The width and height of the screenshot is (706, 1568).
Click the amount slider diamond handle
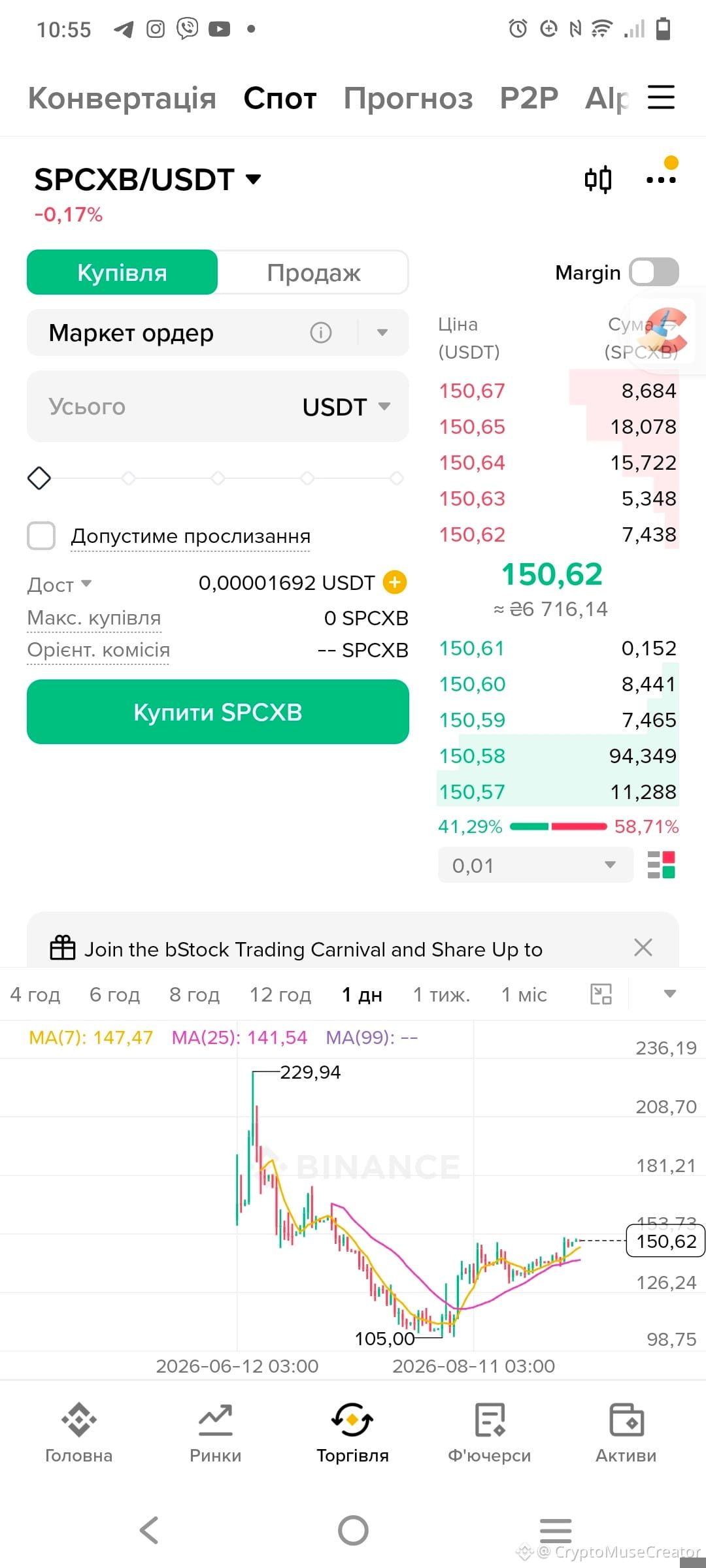pos(39,478)
